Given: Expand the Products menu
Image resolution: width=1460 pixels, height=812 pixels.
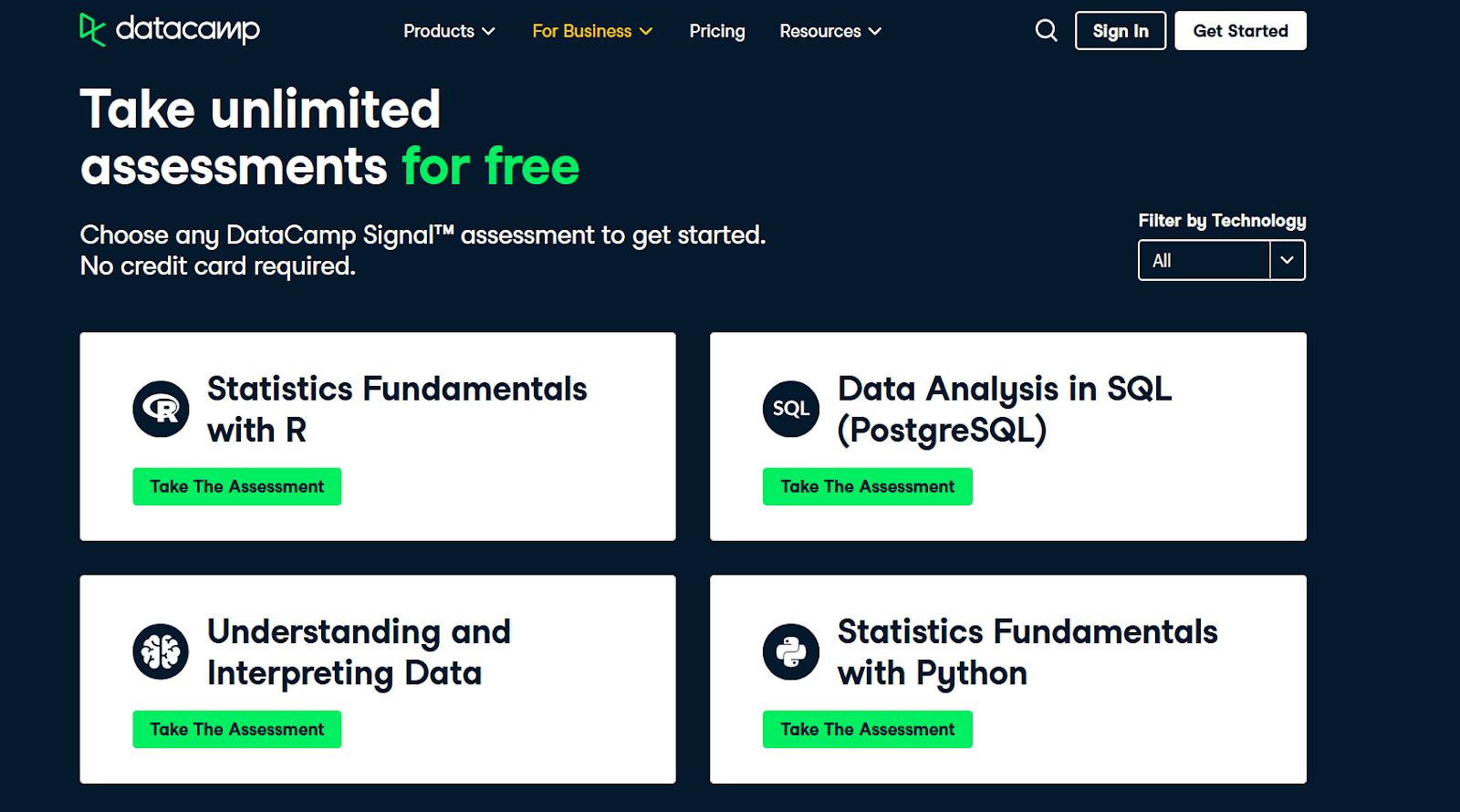Looking at the screenshot, I should 449,31.
